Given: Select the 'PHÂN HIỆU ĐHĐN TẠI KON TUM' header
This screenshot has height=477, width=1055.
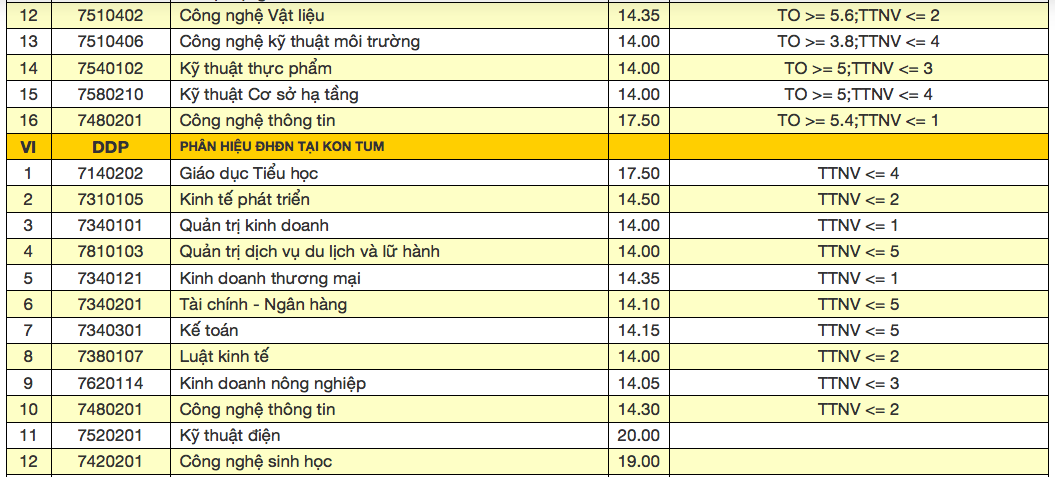Looking at the screenshot, I should [x=282, y=147].
